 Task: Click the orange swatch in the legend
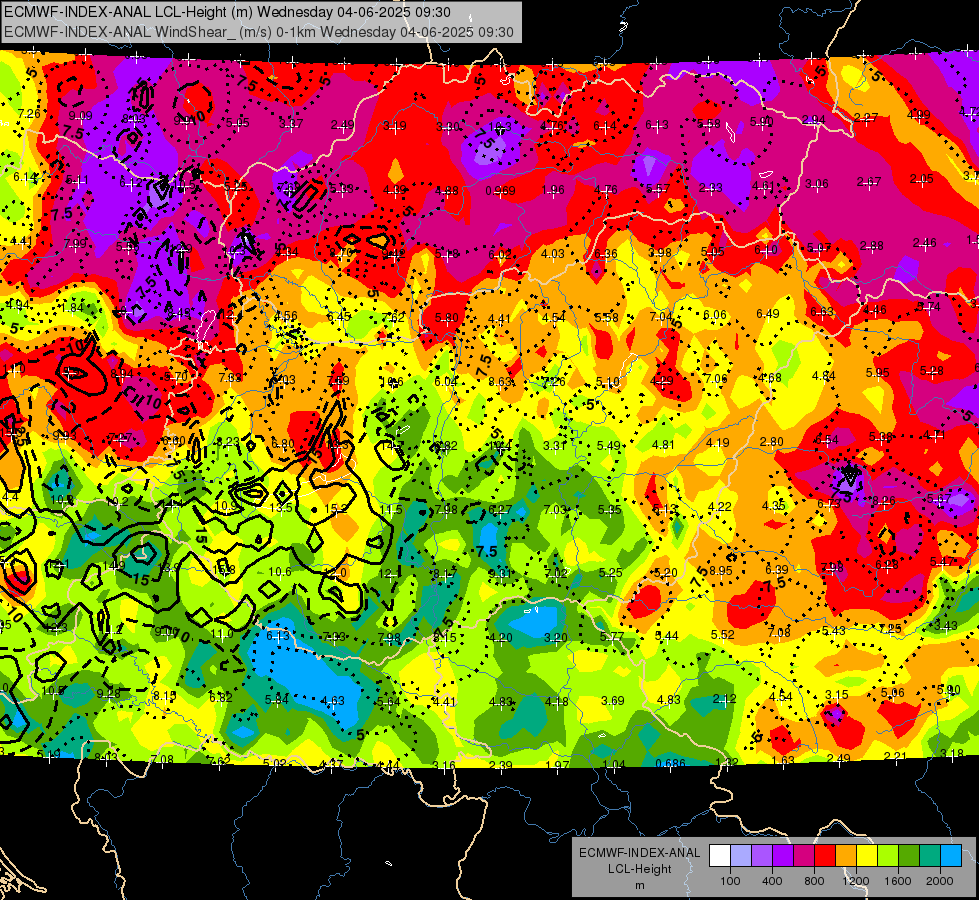(x=846, y=856)
